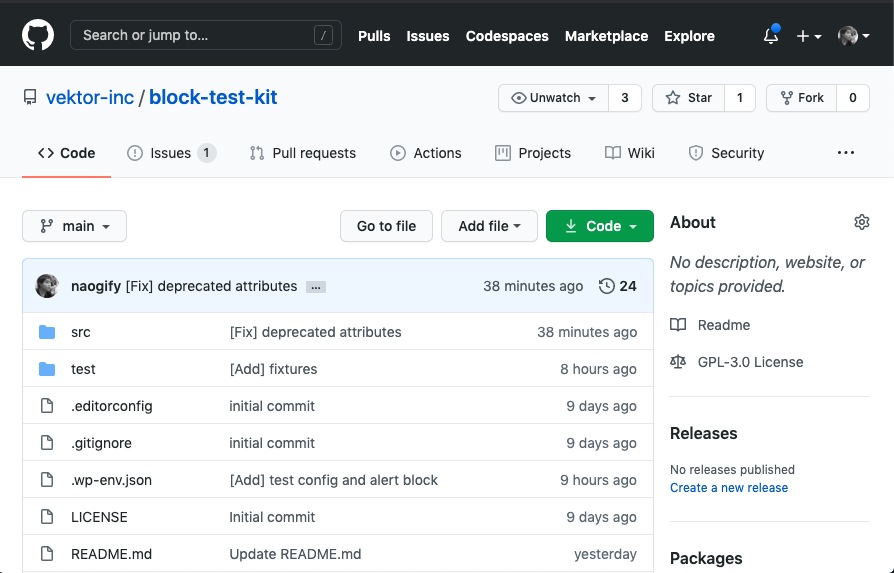
Task: View forks count 0
Action: tap(853, 98)
